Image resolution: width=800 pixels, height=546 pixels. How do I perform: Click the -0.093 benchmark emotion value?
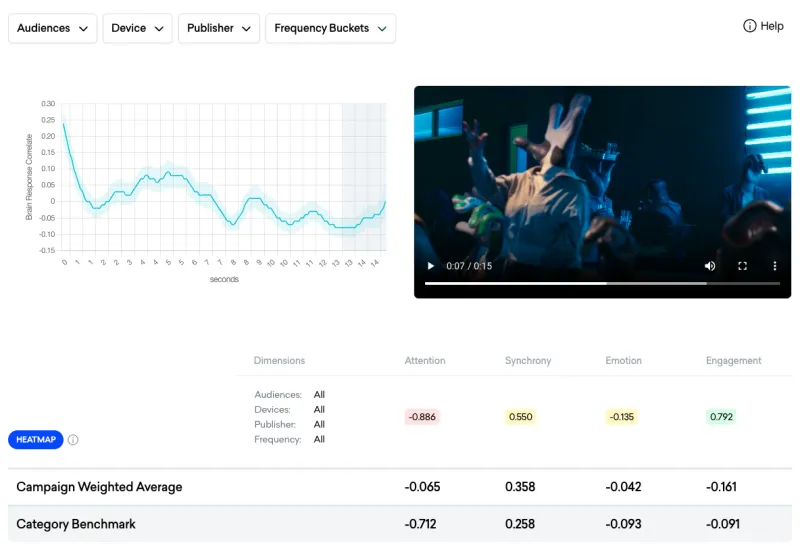[x=623, y=524]
